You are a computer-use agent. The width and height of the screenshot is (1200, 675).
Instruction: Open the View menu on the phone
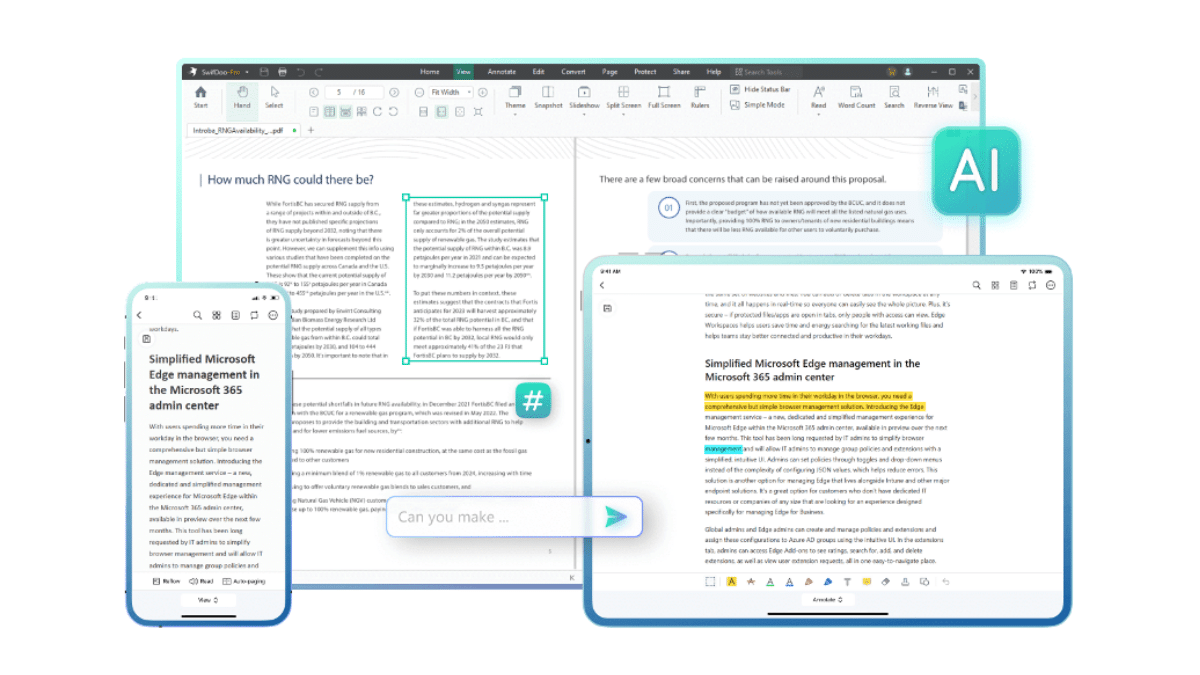click(x=207, y=600)
